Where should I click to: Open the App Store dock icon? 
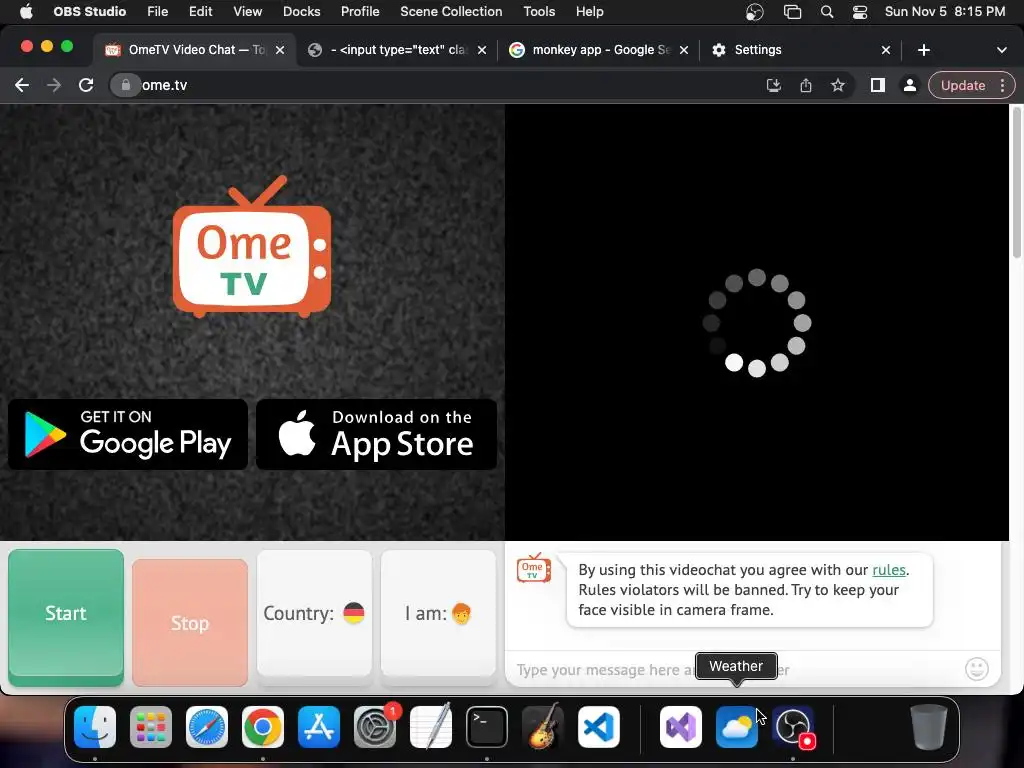tap(319, 727)
